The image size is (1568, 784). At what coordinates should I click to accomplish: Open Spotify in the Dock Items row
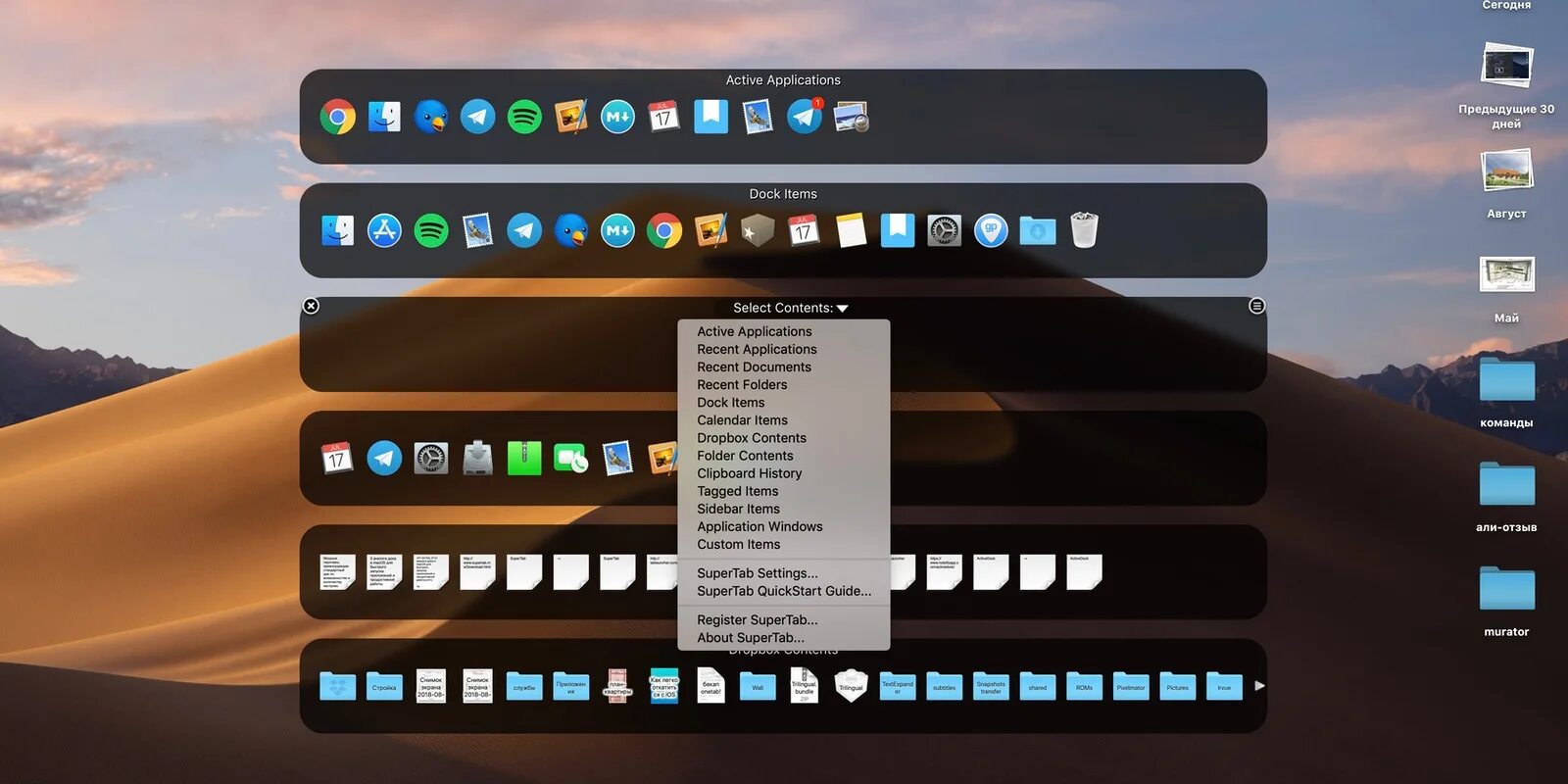pyautogui.click(x=431, y=231)
